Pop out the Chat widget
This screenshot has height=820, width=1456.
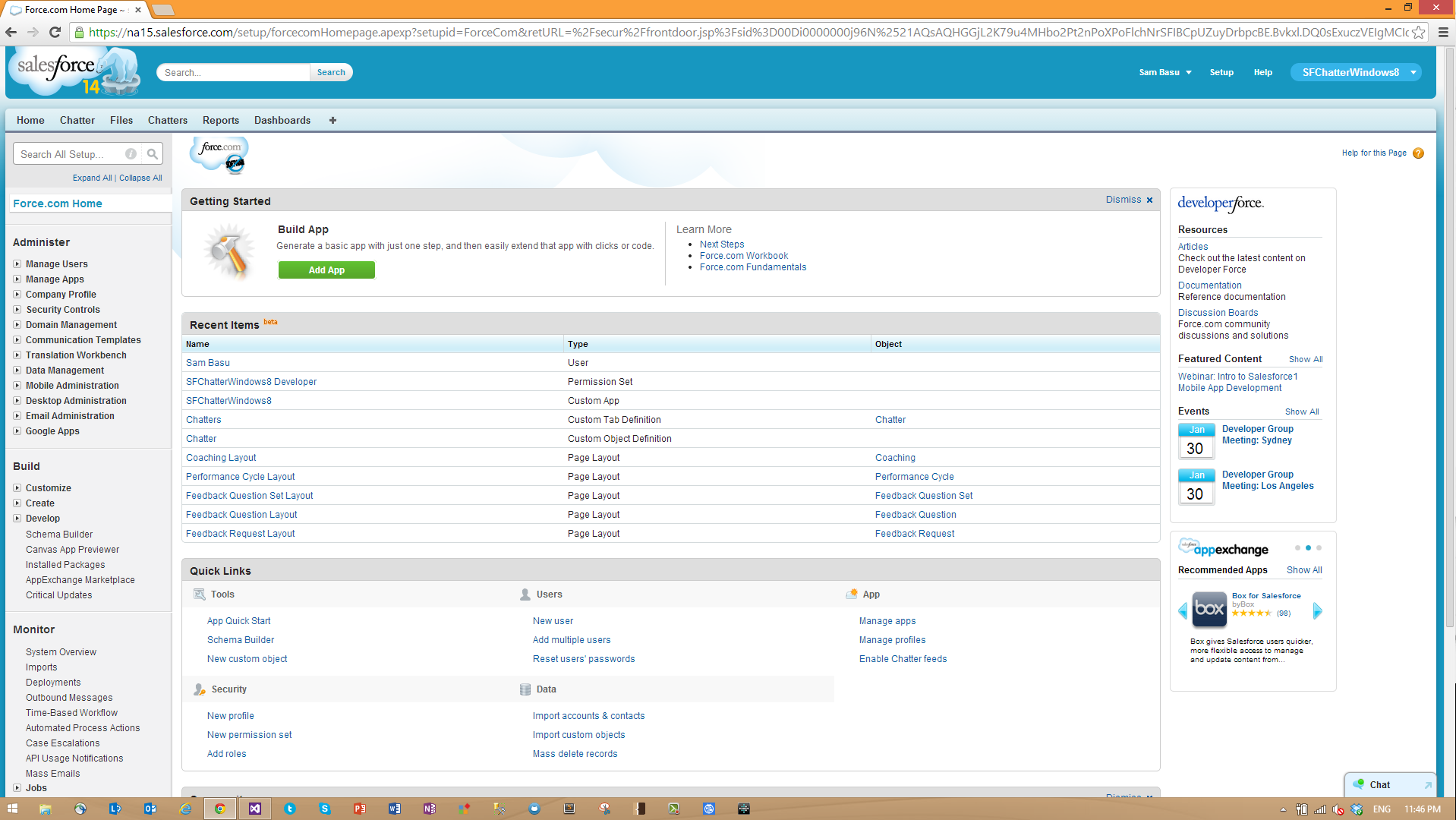pos(1427,785)
